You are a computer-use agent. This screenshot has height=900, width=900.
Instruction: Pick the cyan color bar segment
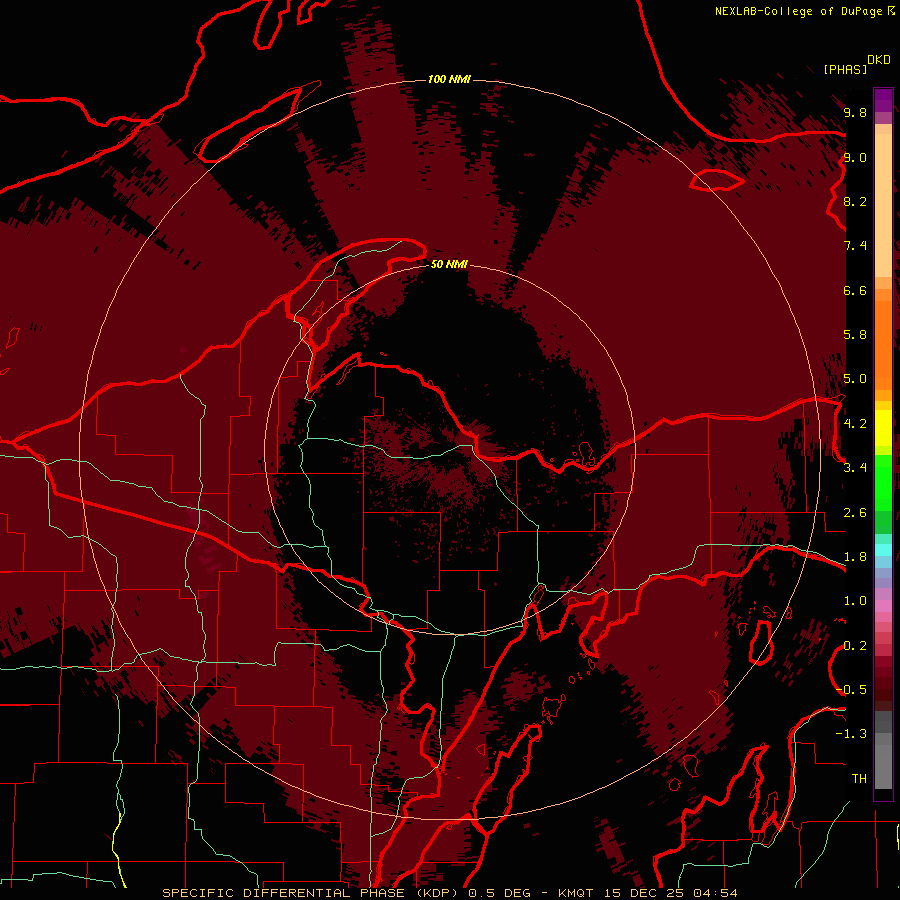pyautogui.click(x=883, y=550)
